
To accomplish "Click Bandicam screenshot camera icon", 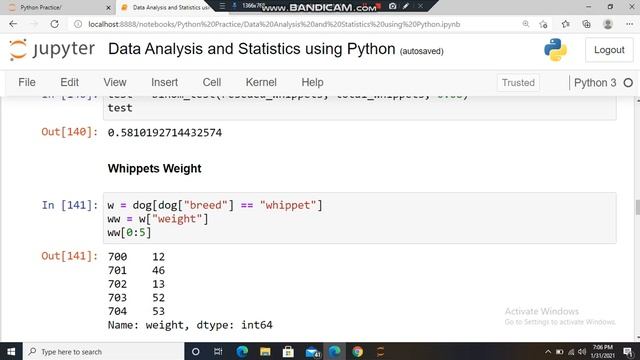I will [x=392, y=6].
